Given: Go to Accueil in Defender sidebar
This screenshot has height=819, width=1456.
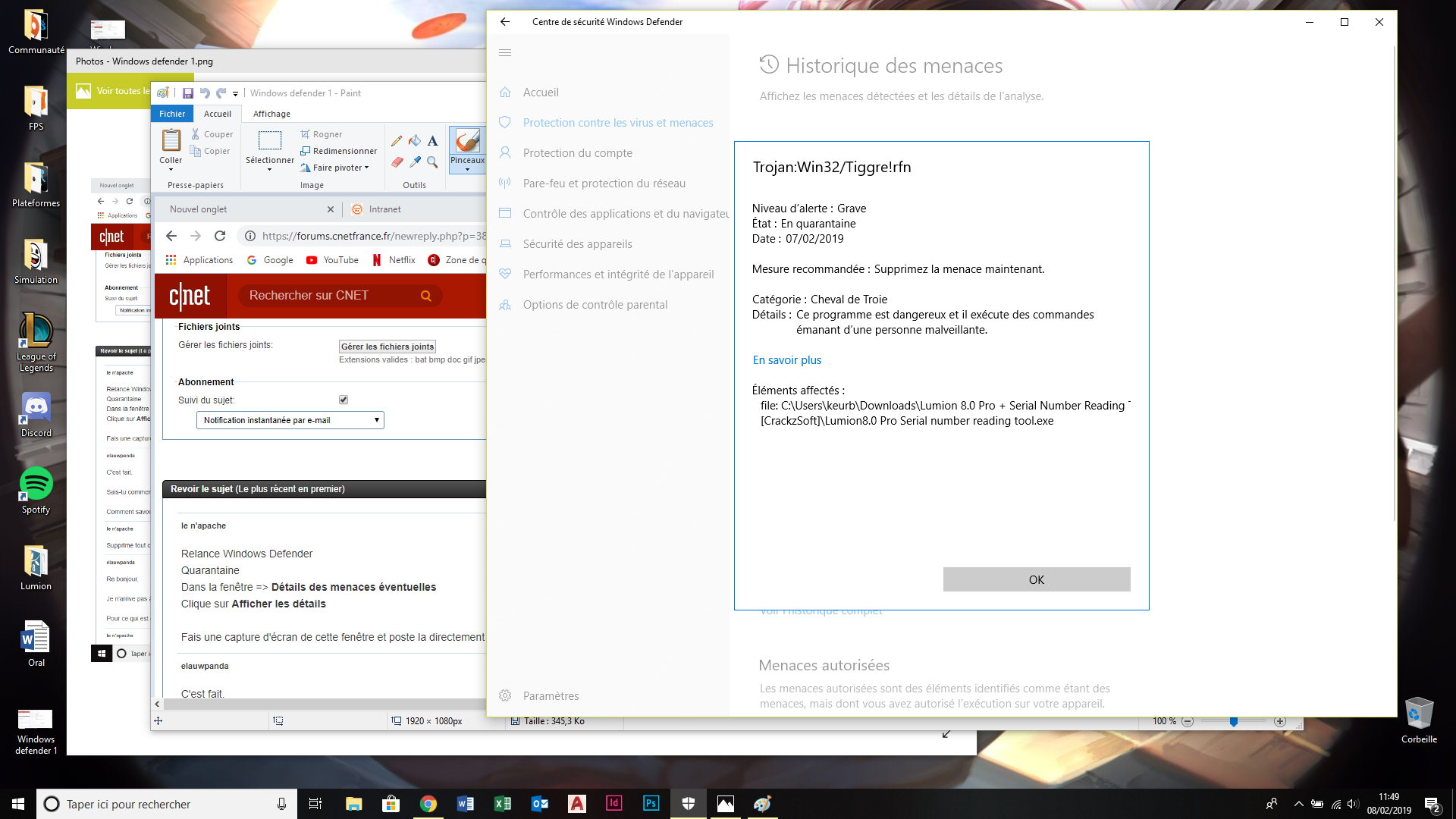Looking at the screenshot, I should point(541,93).
